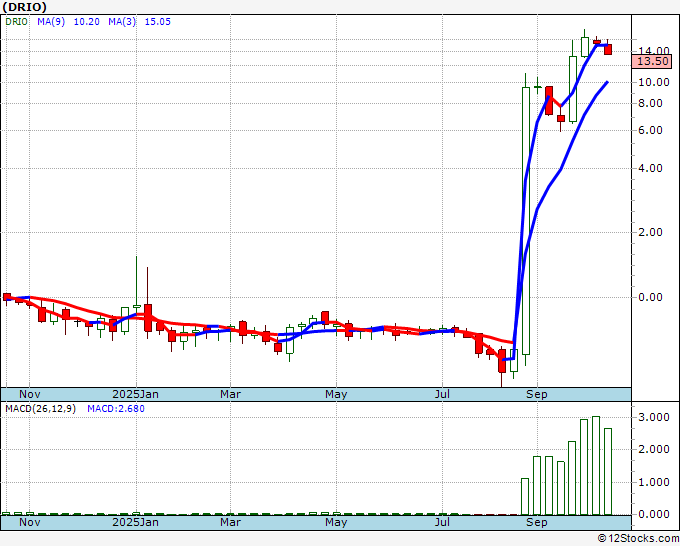The width and height of the screenshot is (680, 546).
Task: Click the MACD:2.680 value readout
Action: 116,409
